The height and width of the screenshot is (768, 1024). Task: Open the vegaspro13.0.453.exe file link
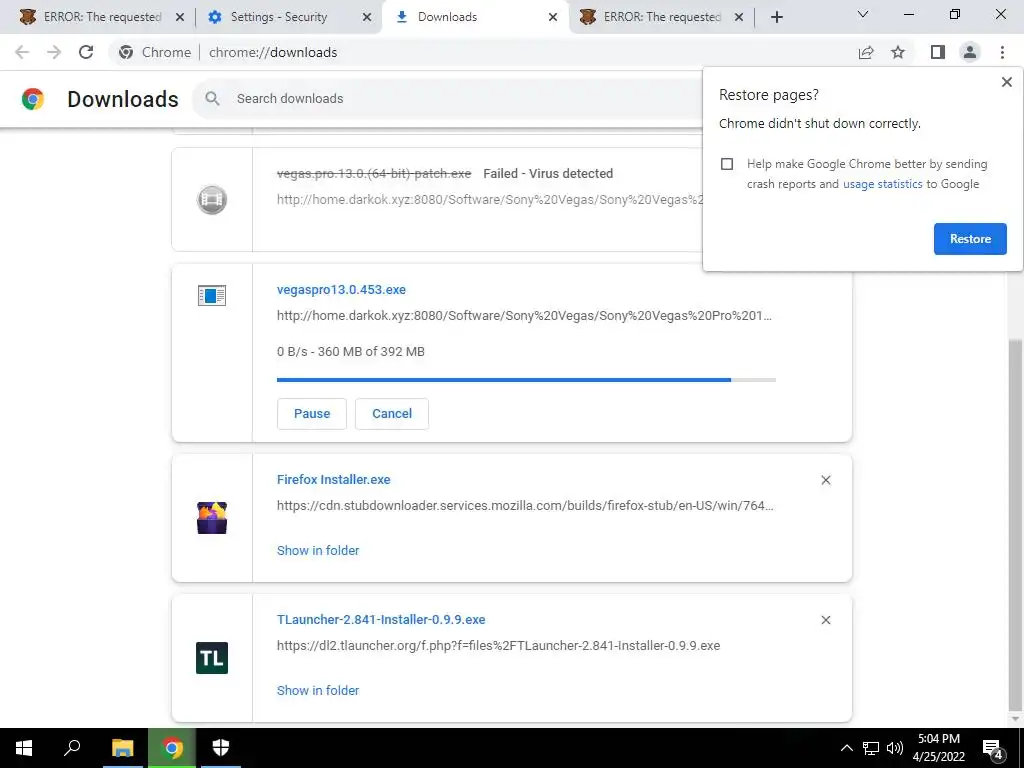click(341, 289)
